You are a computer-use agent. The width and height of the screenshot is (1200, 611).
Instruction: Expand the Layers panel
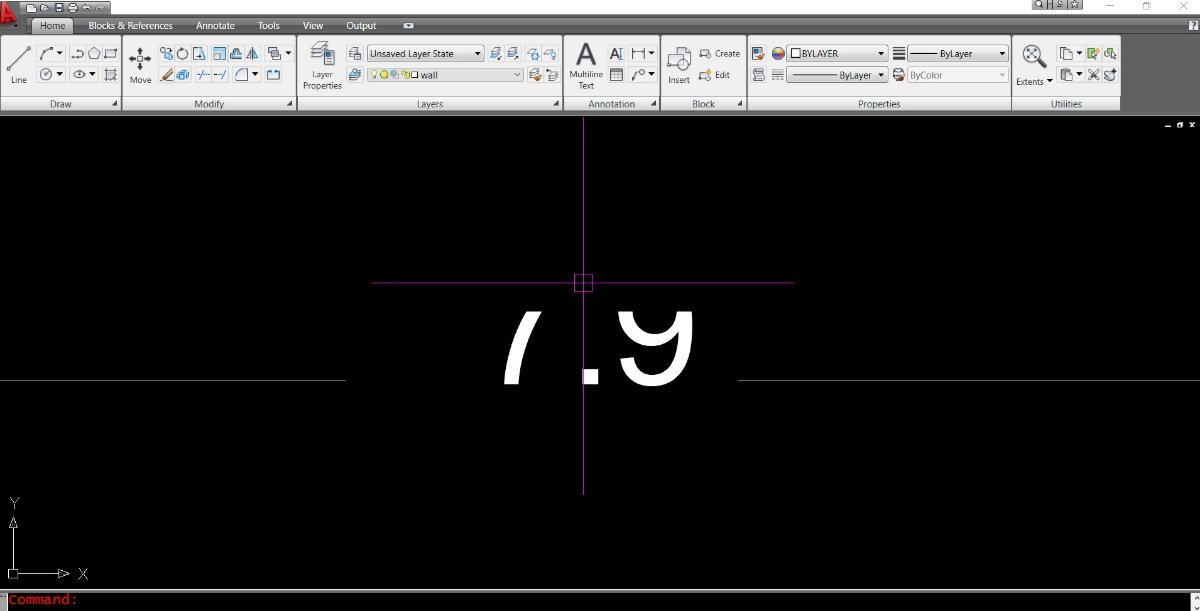point(556,104)
